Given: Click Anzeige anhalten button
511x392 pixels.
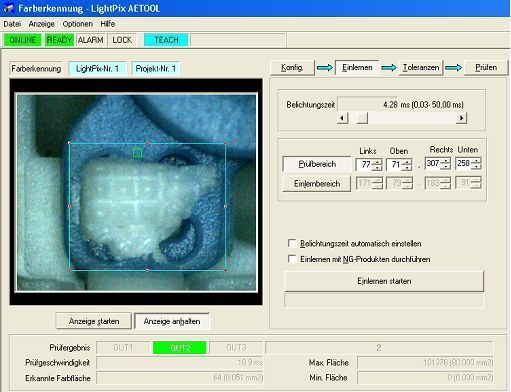Looking at the screenshot, I should [172, 321].
